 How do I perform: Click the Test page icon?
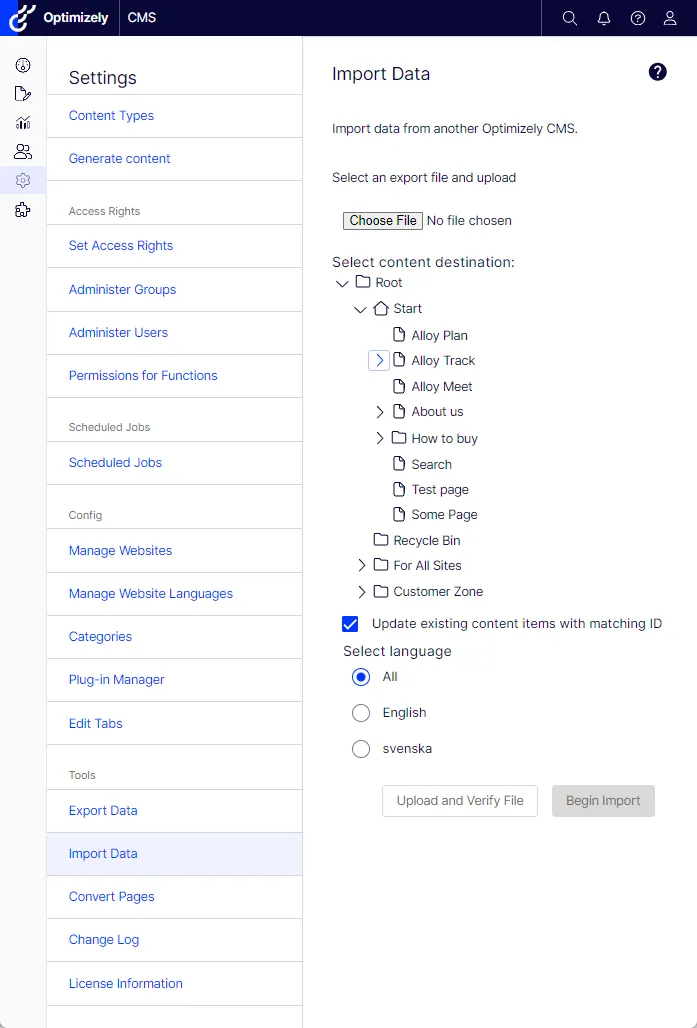click(x=399, y=489)
